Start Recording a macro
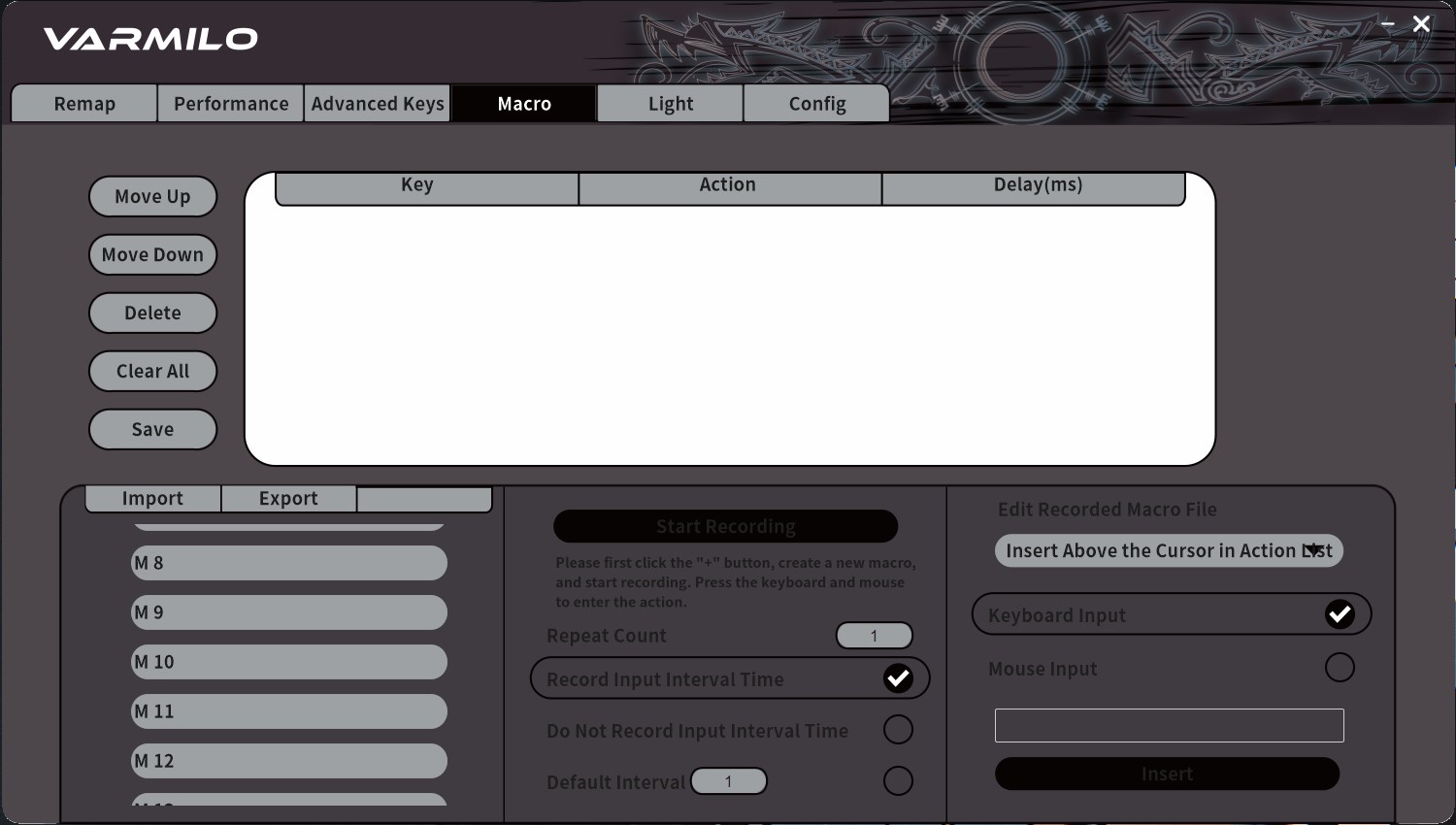 click(x=725, y=526)
